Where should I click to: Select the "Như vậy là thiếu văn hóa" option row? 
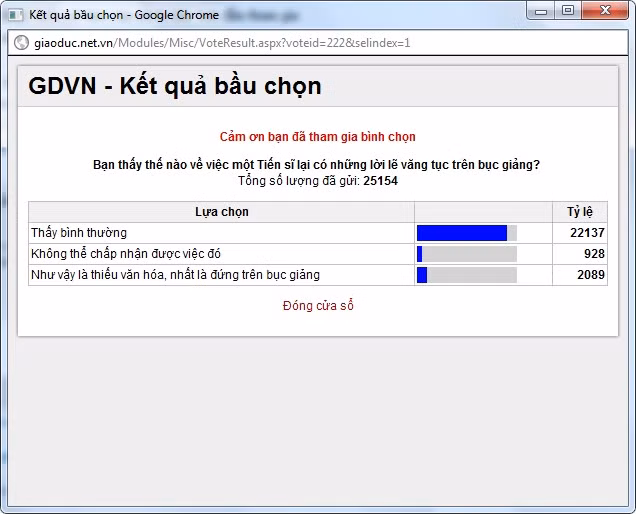pyautogui.click(x=175, y=274)
